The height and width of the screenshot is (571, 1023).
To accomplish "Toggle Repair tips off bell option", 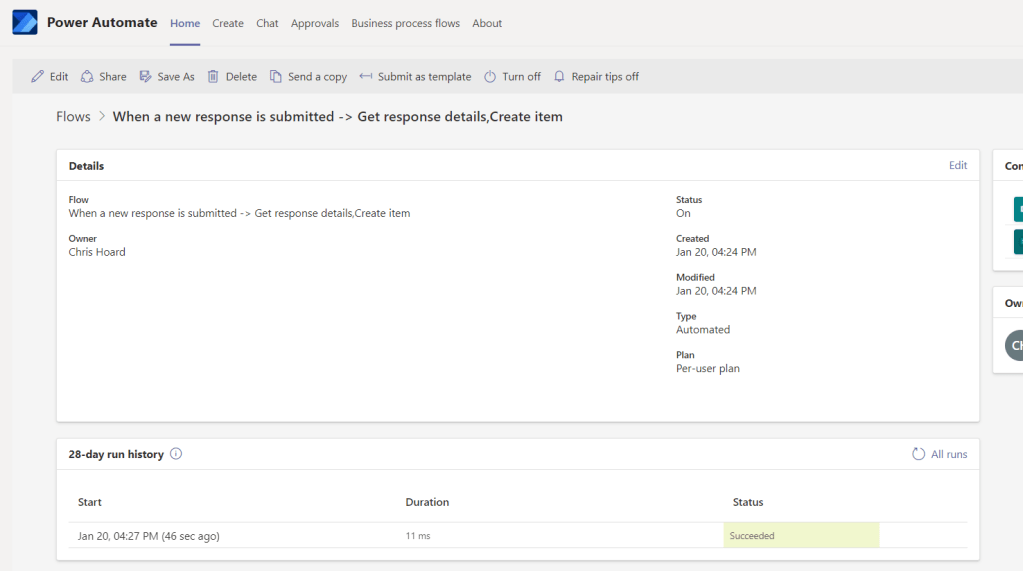I will 595,77.
